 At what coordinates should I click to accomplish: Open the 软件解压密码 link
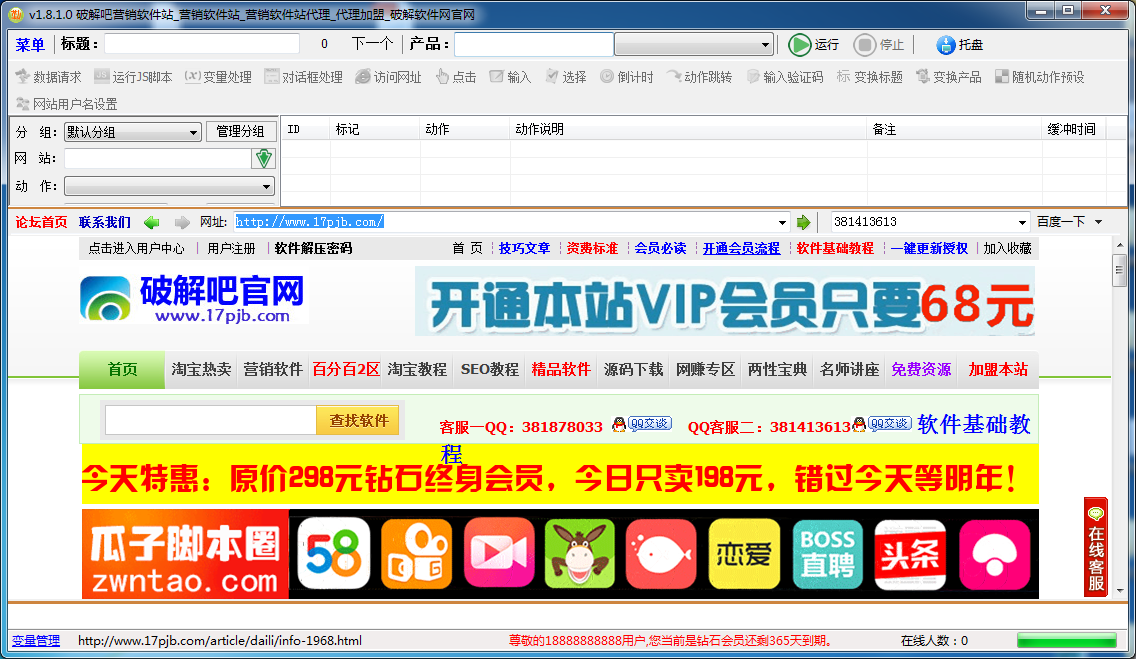(x=313, y=248)
